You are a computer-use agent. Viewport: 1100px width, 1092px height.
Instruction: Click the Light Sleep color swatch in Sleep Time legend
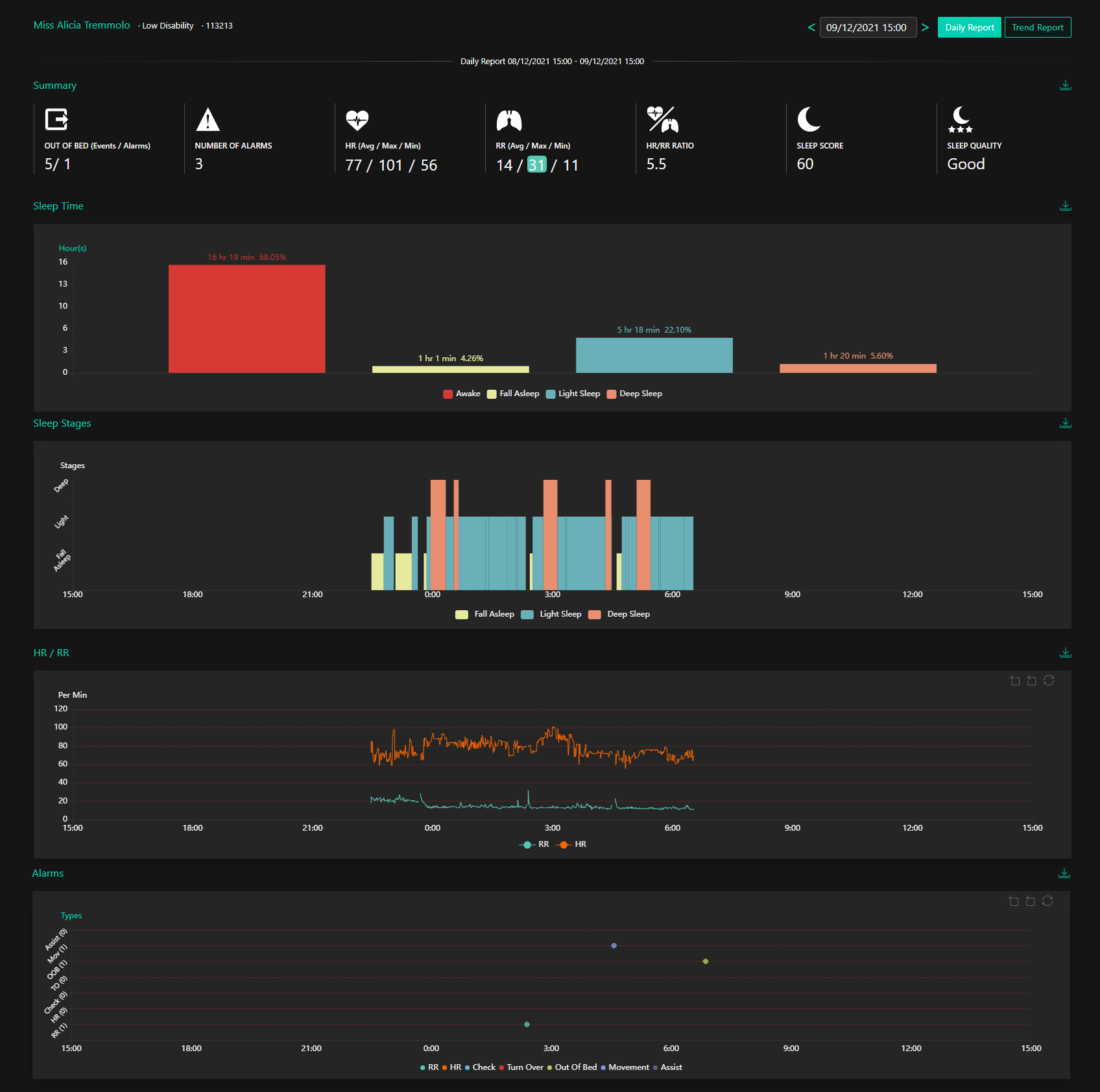[551, 394]
